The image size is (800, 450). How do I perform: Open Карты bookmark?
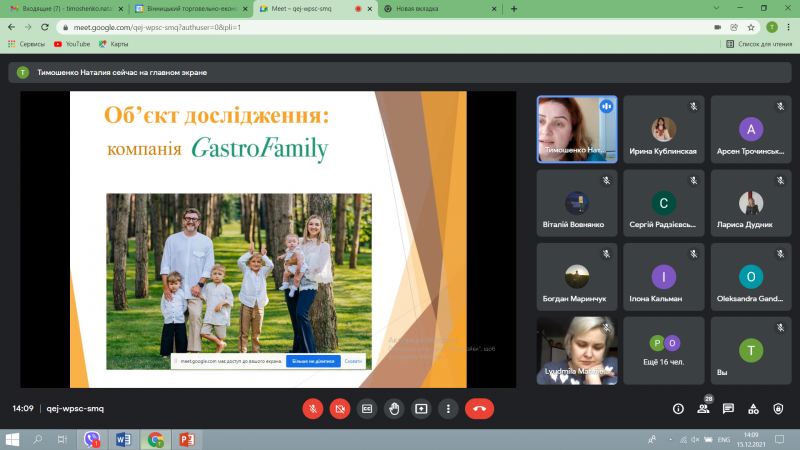[x=113, y=44]
